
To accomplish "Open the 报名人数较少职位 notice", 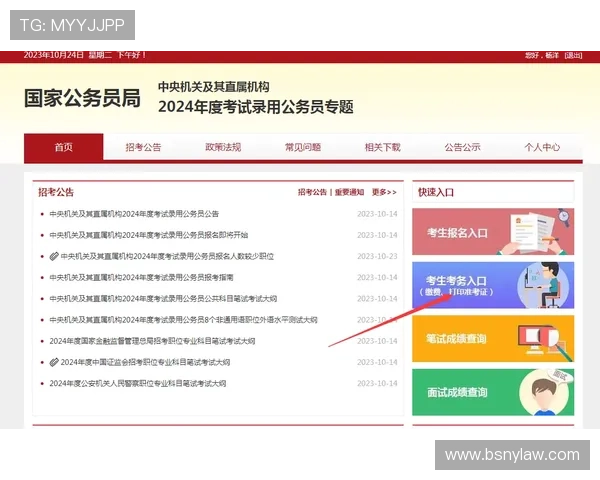I will click(x=167, y=256).
